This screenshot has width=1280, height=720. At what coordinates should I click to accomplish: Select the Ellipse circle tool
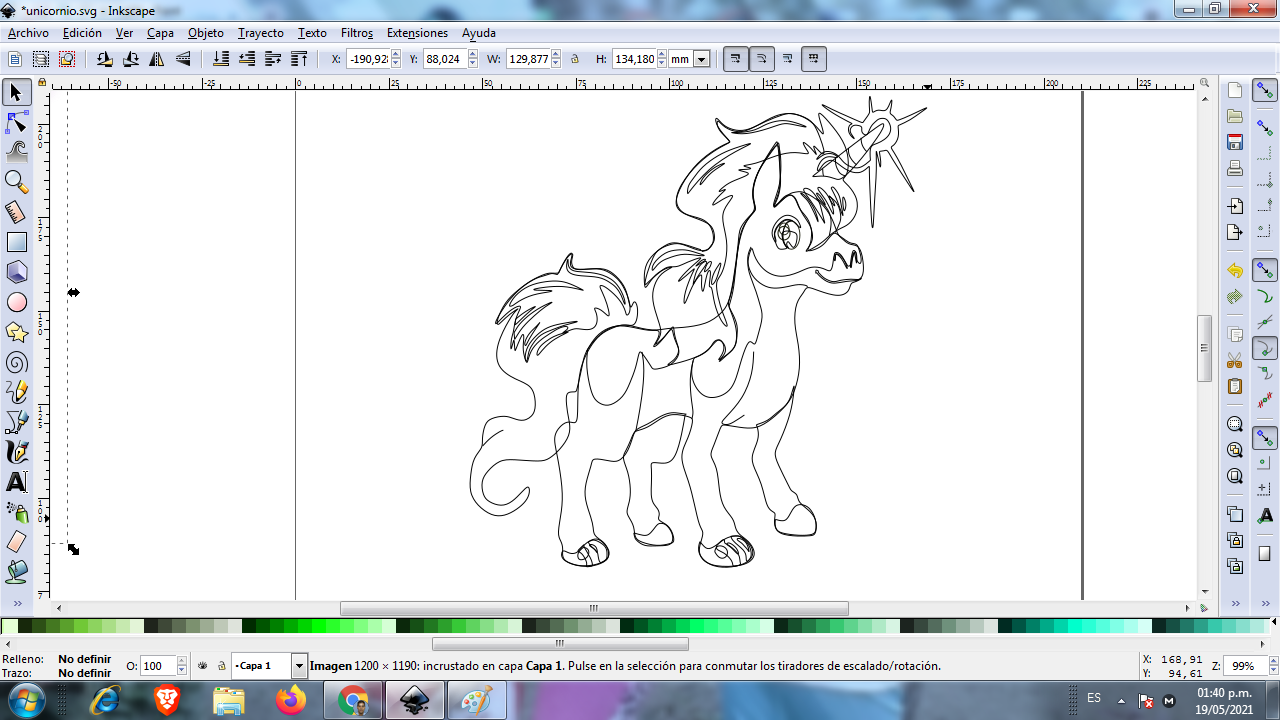pos(16,302)
